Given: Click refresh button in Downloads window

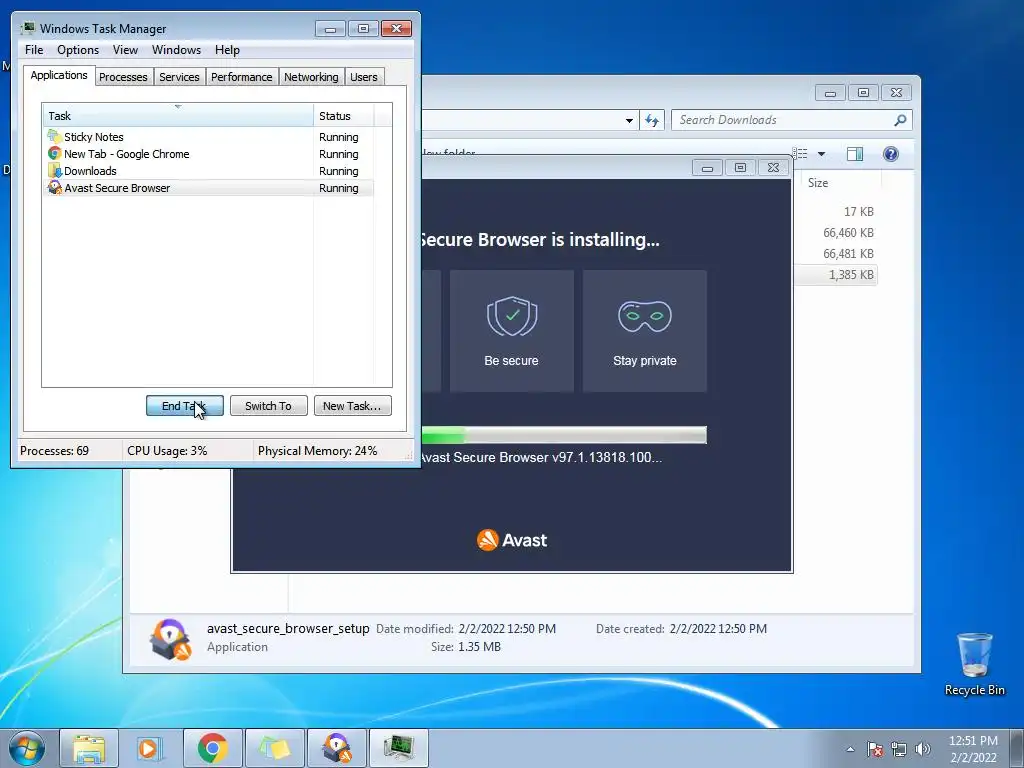Looking at the screenshot, I should coord(652,120).
